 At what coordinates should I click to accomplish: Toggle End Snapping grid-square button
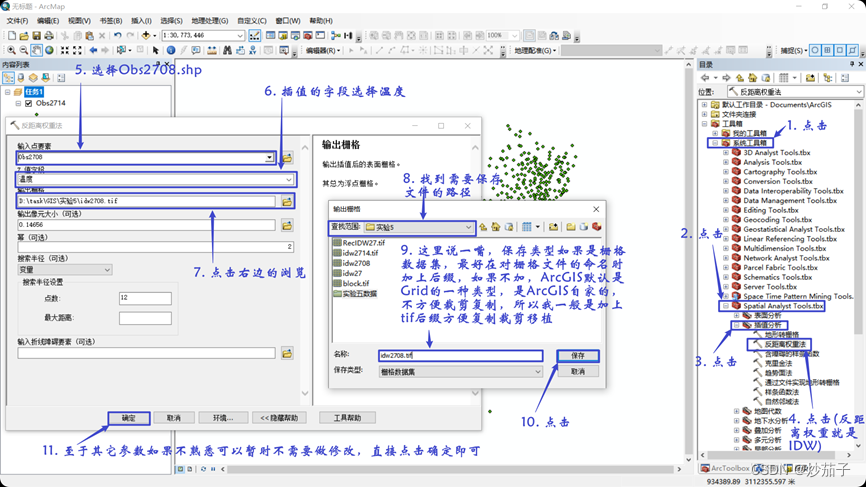click(827, 50)
